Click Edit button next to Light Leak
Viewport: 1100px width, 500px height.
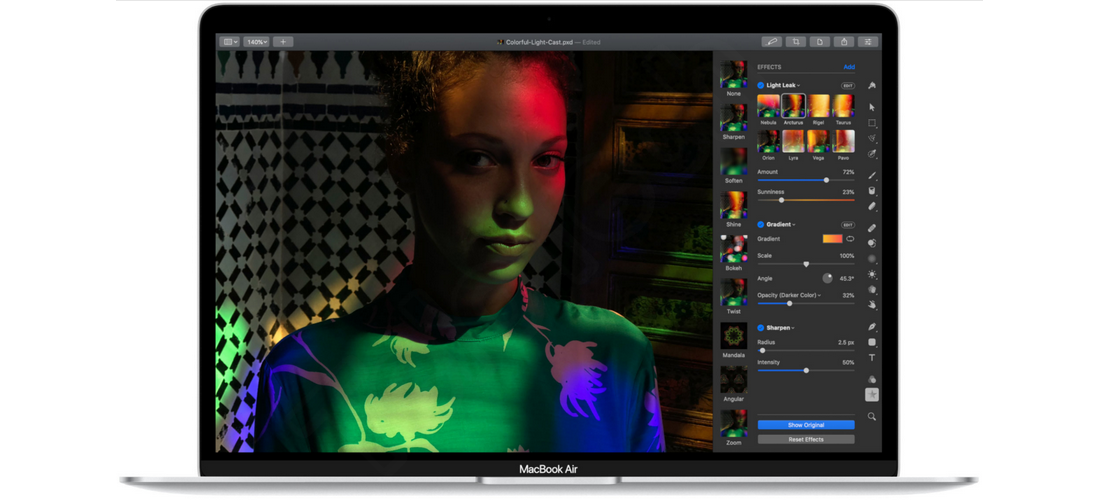pos(848,86)
